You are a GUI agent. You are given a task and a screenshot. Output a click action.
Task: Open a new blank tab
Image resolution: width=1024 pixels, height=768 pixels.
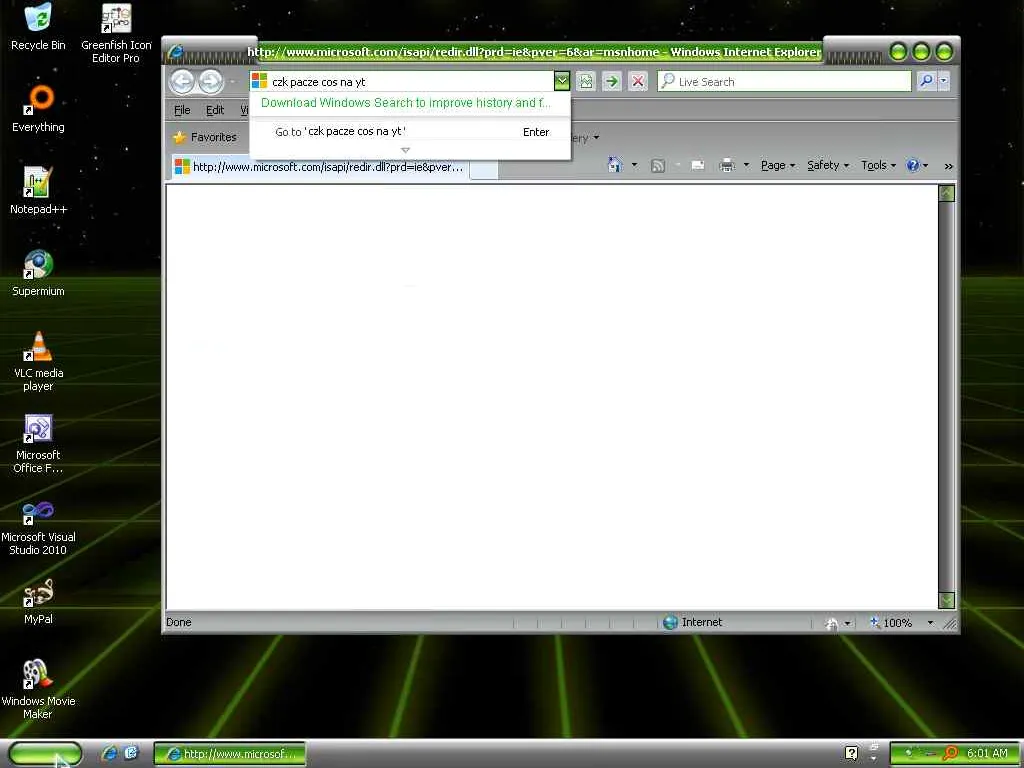(x=484, y=168)
